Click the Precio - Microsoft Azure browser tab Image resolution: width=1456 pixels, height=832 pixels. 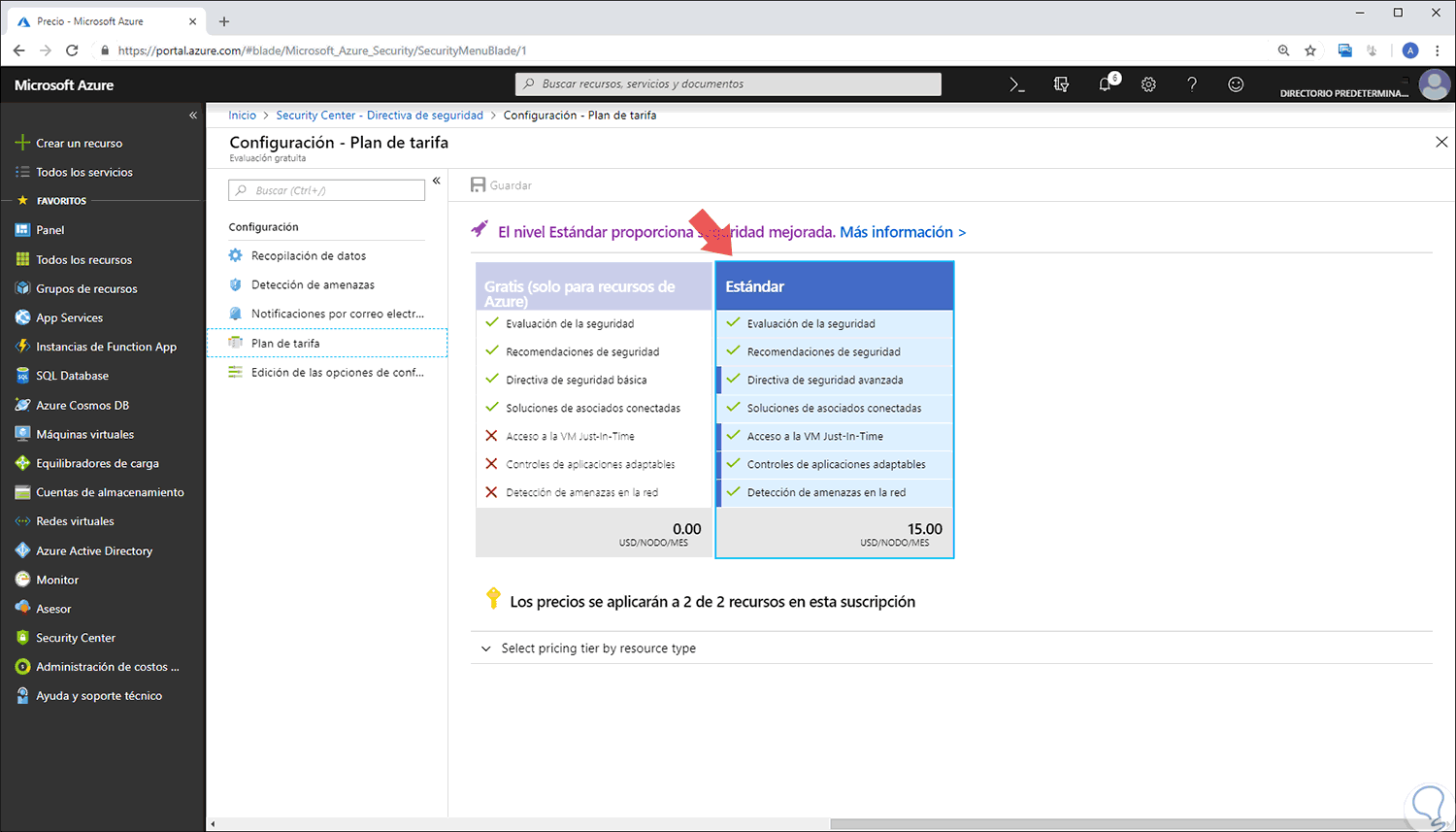click(x=107, y=21)
